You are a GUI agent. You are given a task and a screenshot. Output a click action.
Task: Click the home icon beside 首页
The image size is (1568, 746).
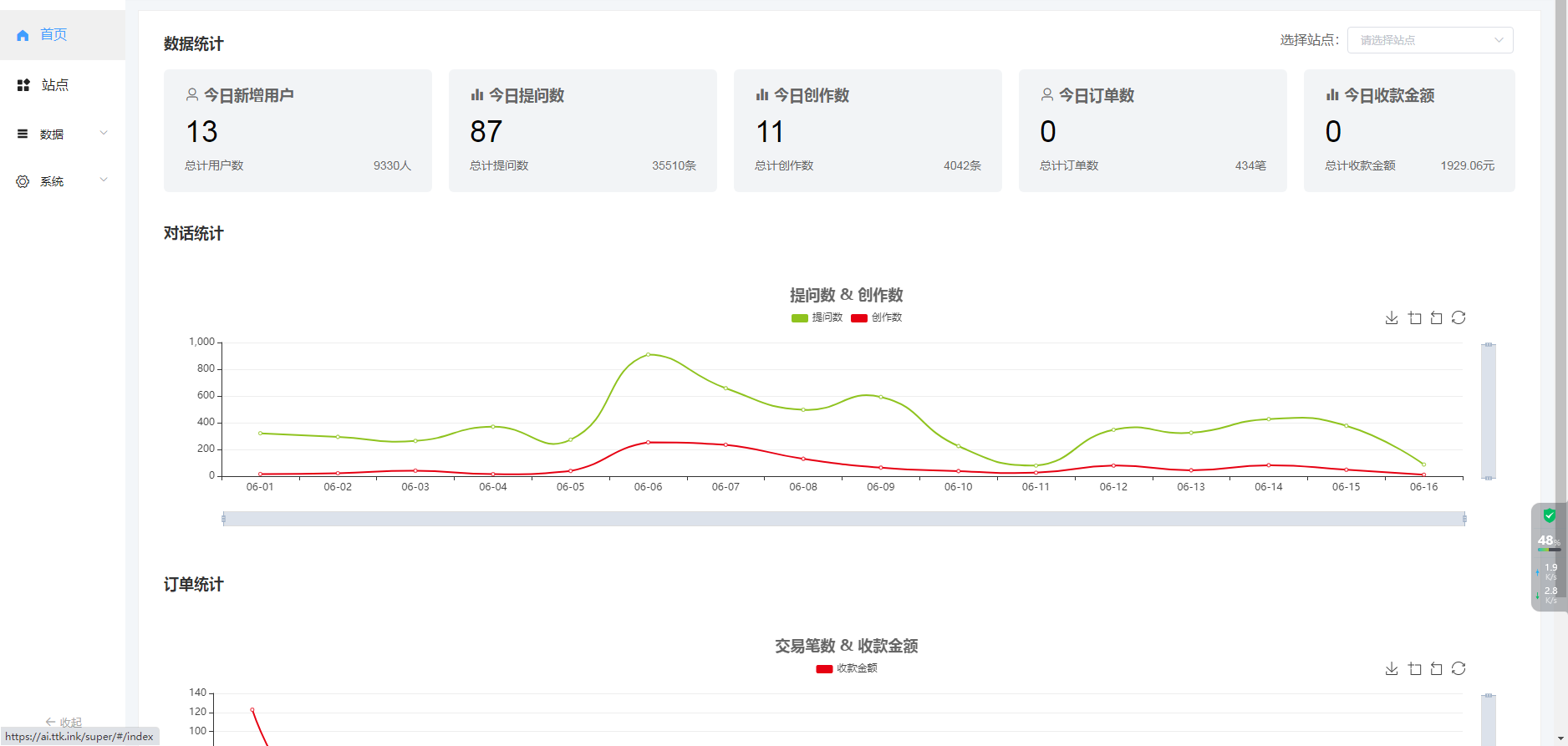(x=23, y=35)
